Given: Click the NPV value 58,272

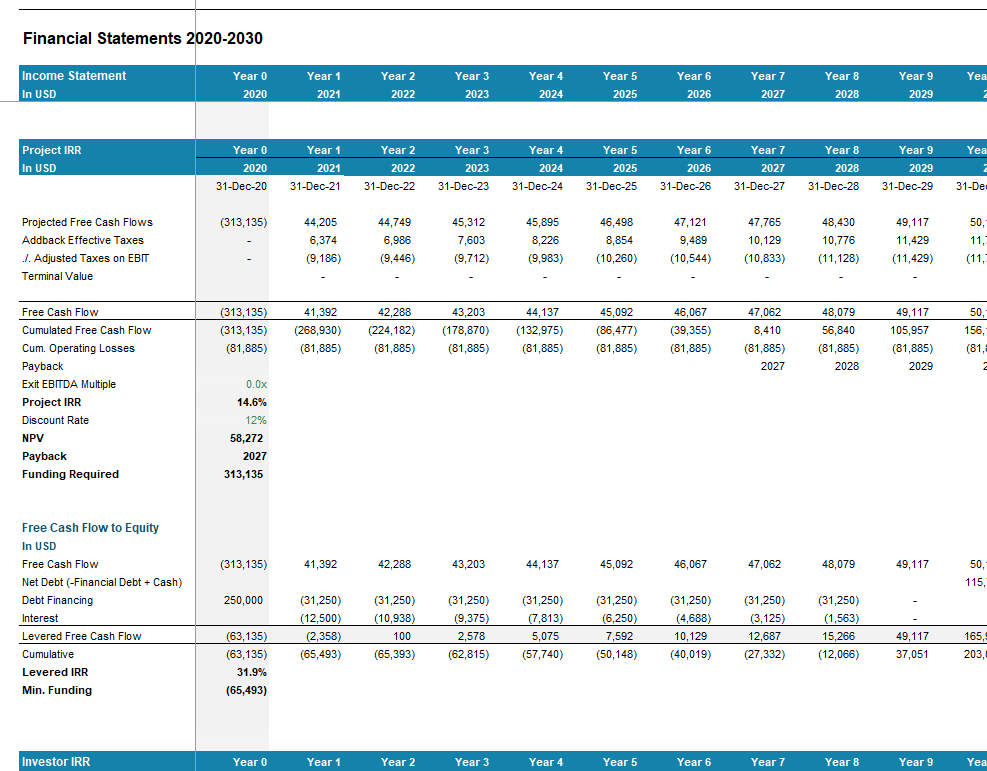Looking at the screenshot, I should [x=247, y=438].
